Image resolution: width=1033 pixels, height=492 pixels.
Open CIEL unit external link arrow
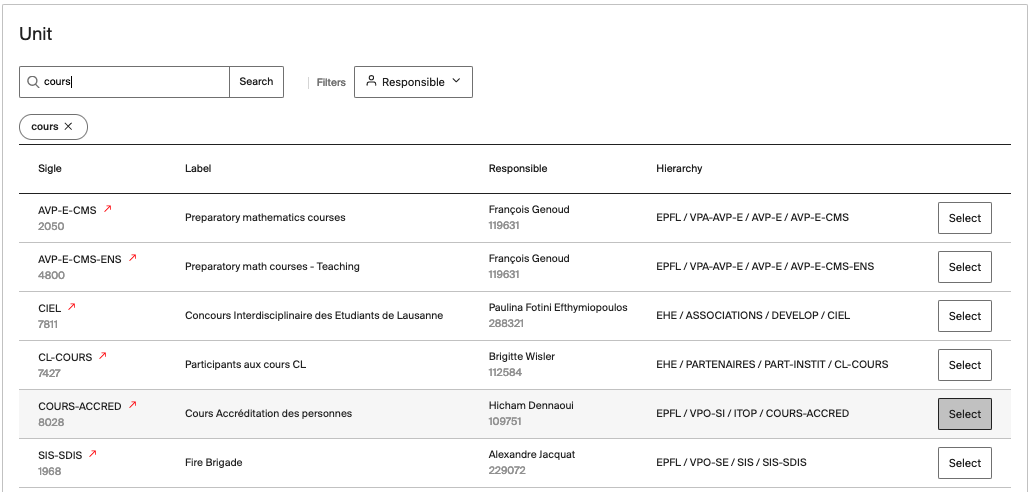tap(72, 307)
